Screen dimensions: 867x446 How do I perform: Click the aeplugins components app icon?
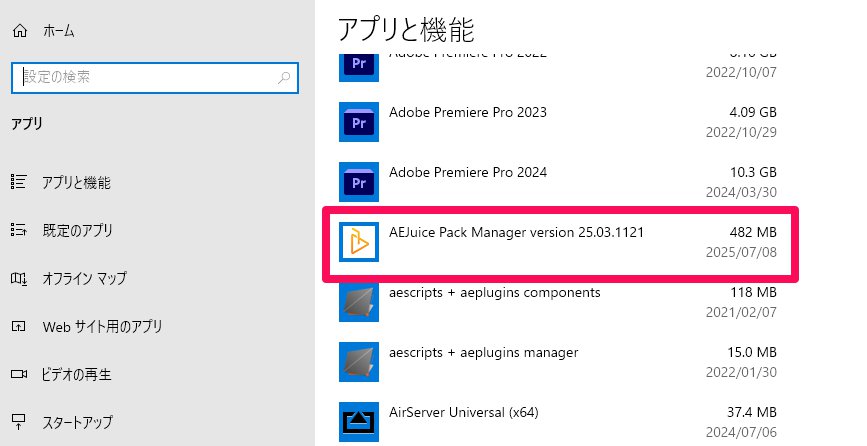click(359, 302)
